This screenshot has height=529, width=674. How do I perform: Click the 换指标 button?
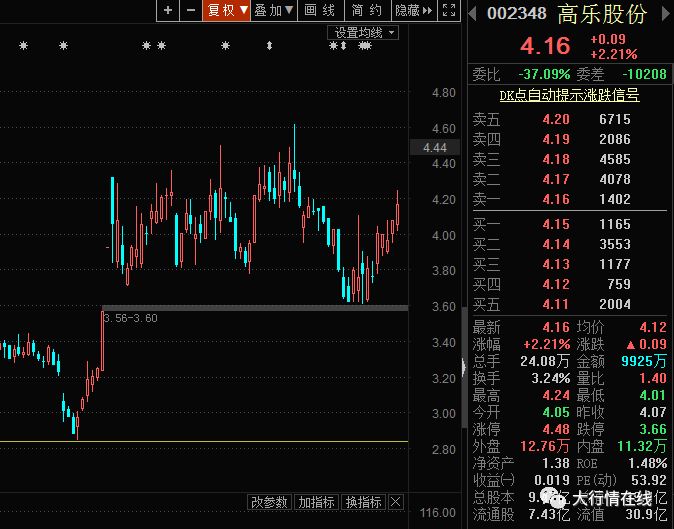point(363,502)
